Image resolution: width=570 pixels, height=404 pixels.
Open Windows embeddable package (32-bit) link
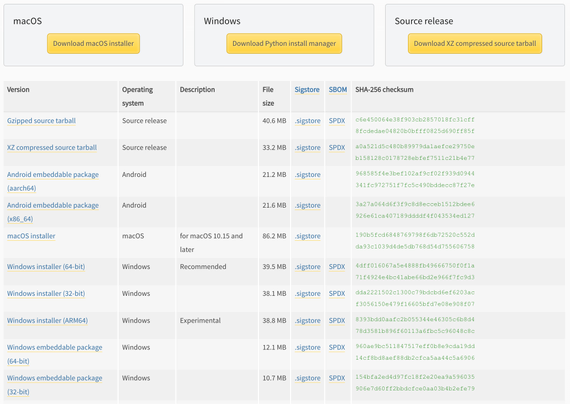click(55, 385)
